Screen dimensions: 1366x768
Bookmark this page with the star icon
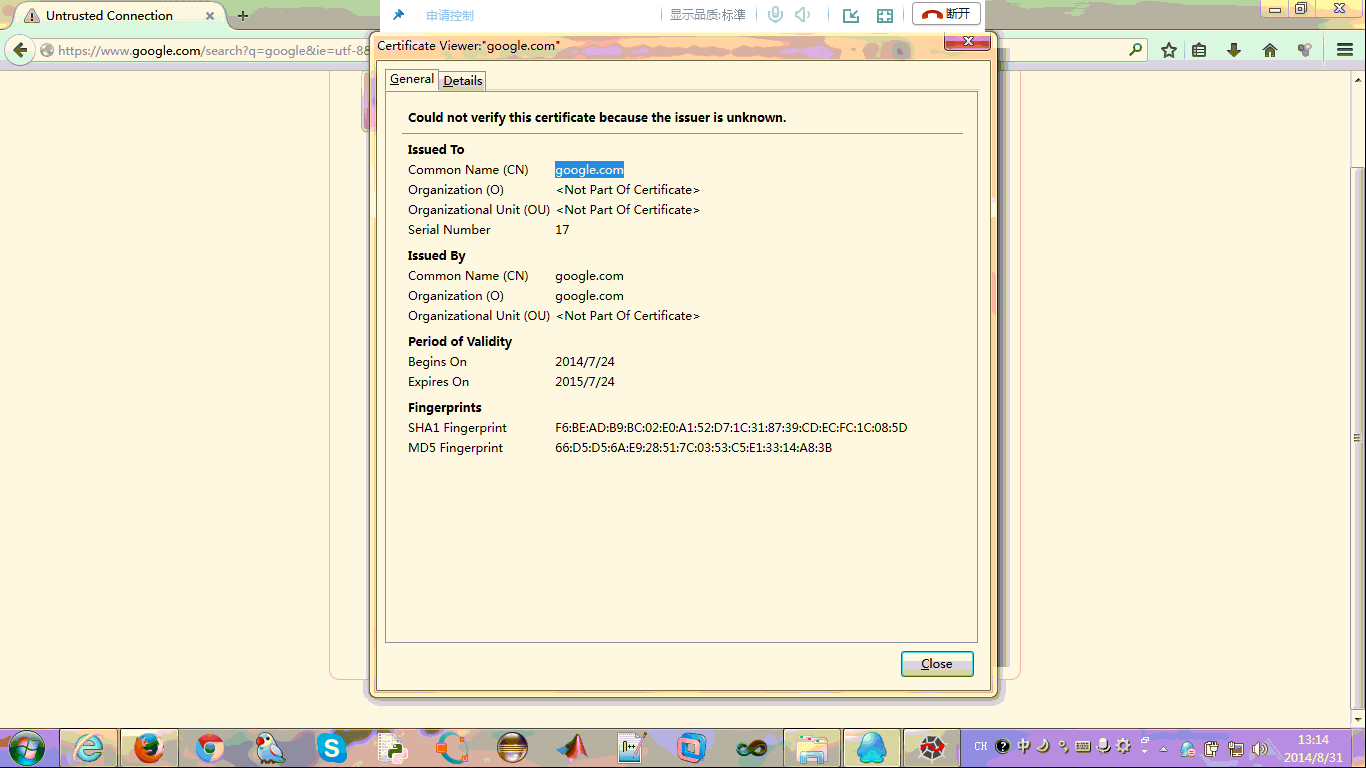1168,50
